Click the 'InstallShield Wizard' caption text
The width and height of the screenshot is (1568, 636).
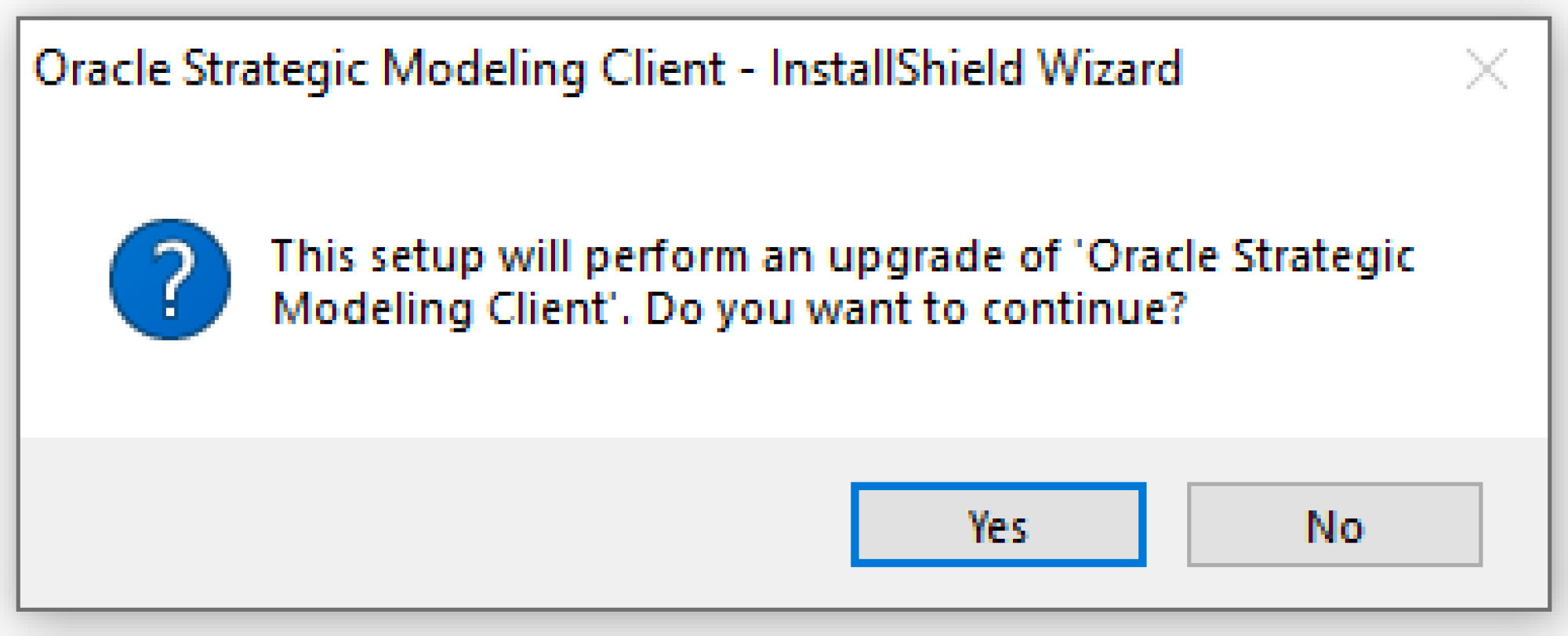click(x=976, y=69)
